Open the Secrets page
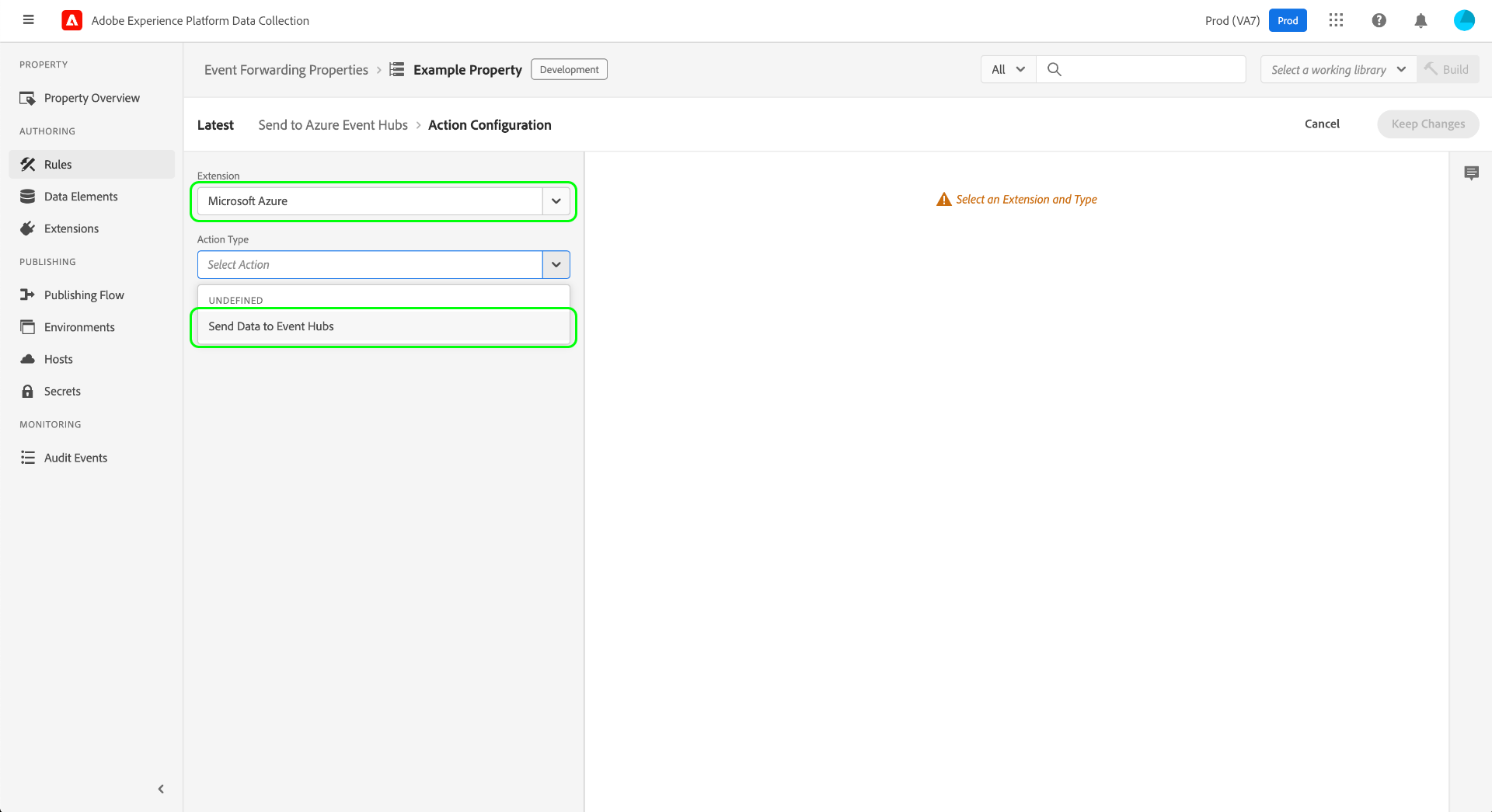 click(x=62, y=391)
